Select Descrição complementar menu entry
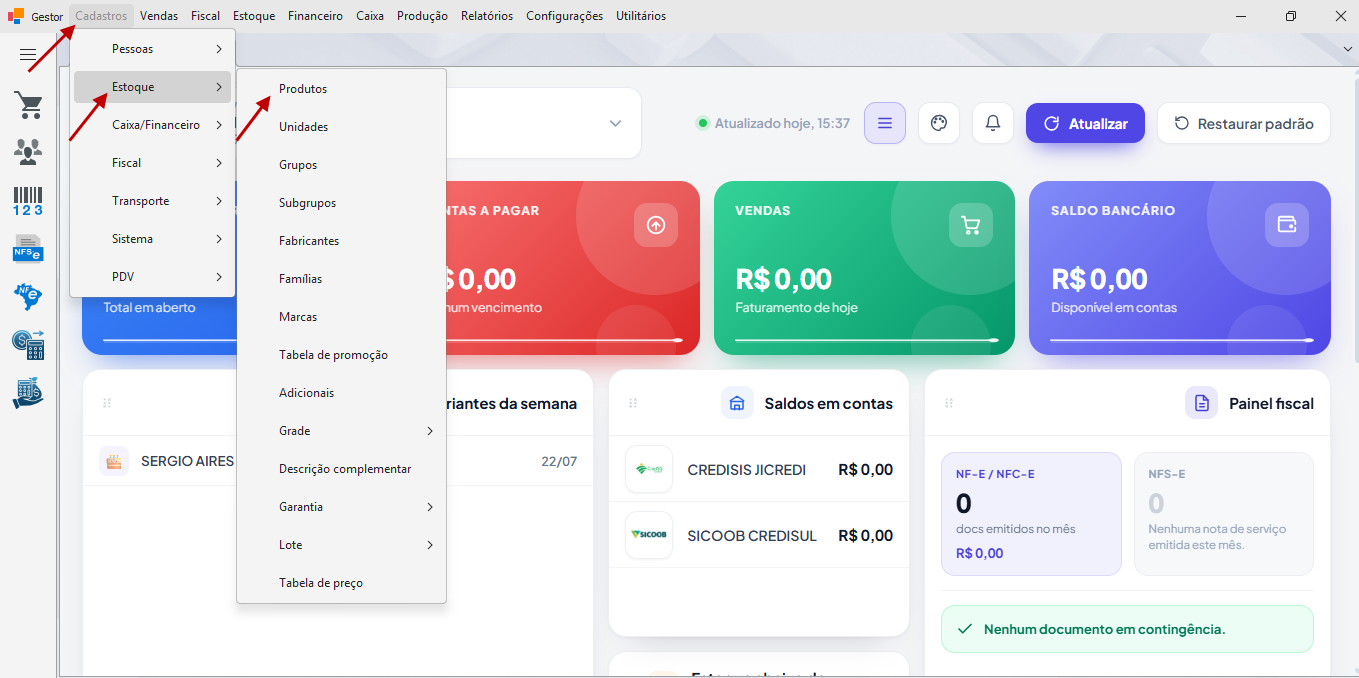The width and height of the screenshot is (1359, 678). point(341,469)
